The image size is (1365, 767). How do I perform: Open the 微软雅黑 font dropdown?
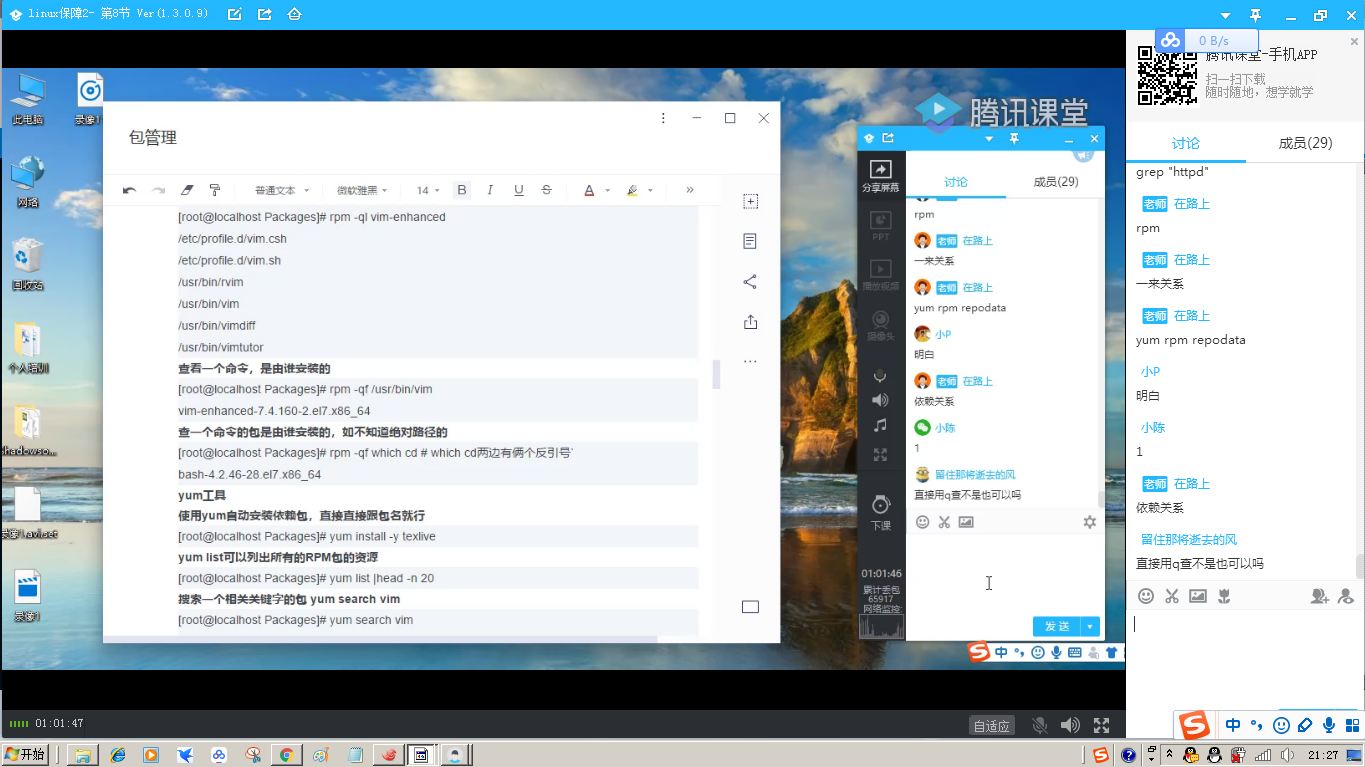[364, 190]
